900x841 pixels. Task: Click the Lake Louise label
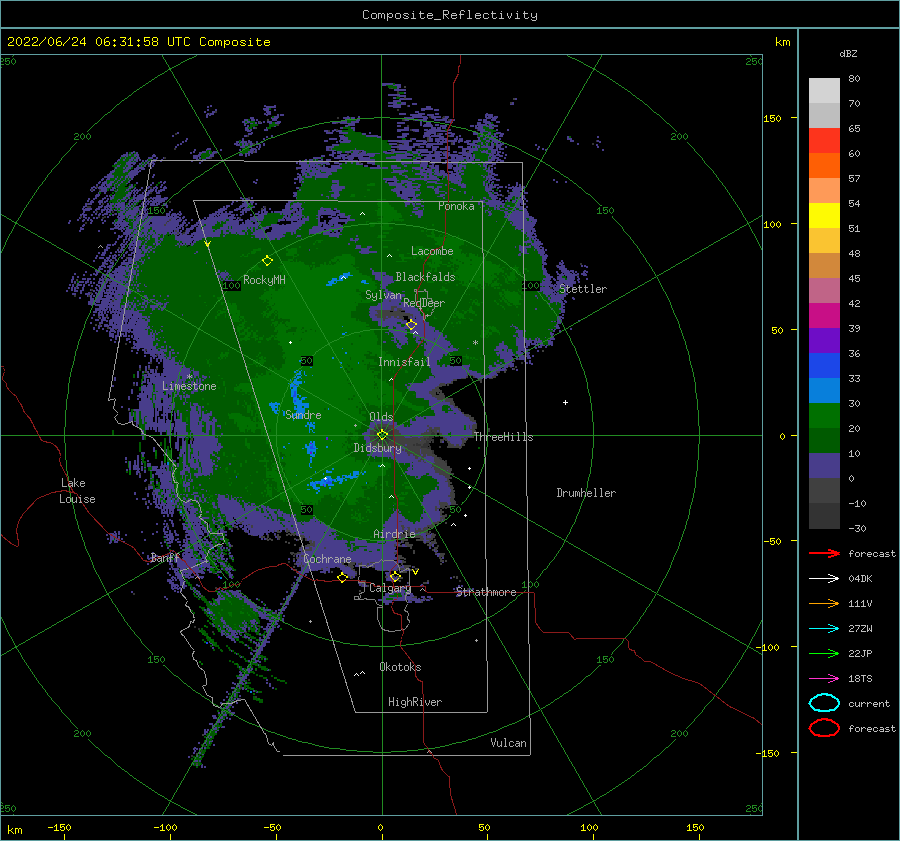tap(77, 491)
